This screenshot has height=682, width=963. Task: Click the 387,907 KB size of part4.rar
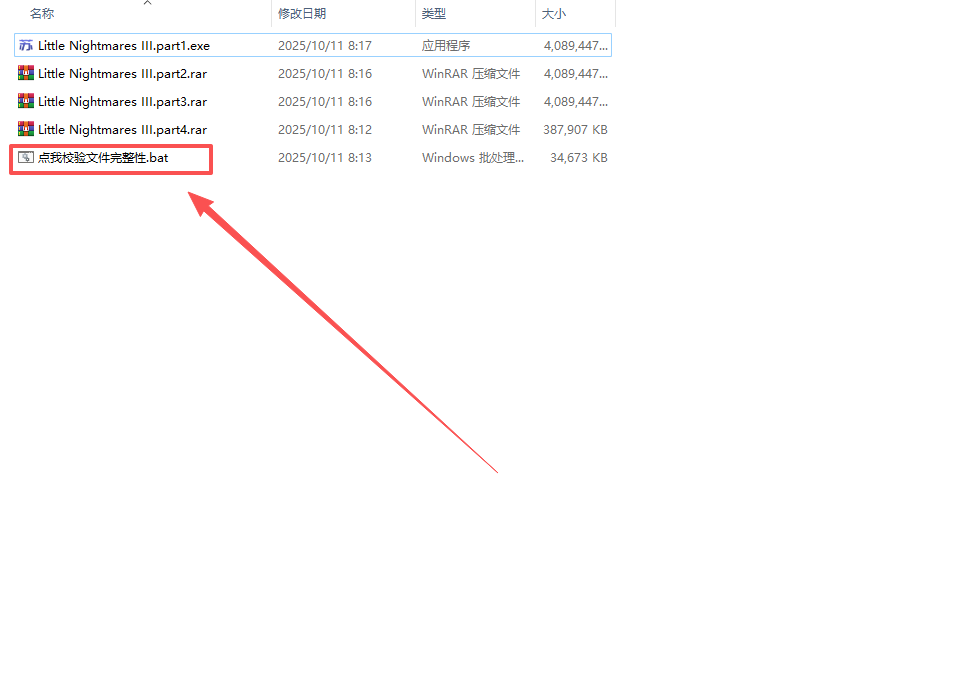tap(576, 129)
